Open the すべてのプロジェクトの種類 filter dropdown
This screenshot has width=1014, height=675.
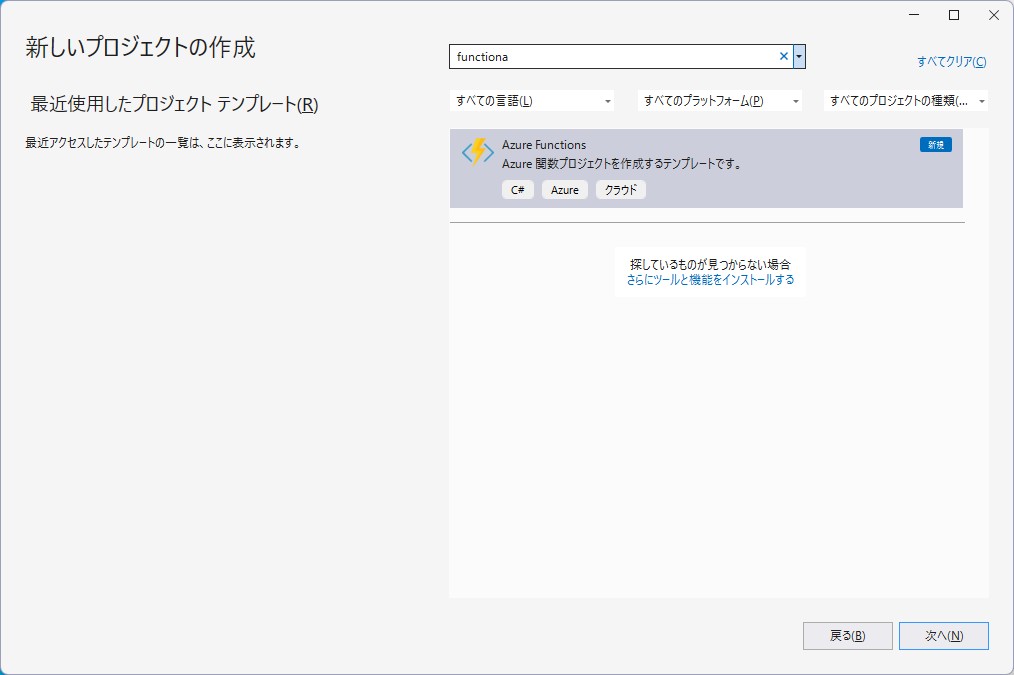click(905, 101)
